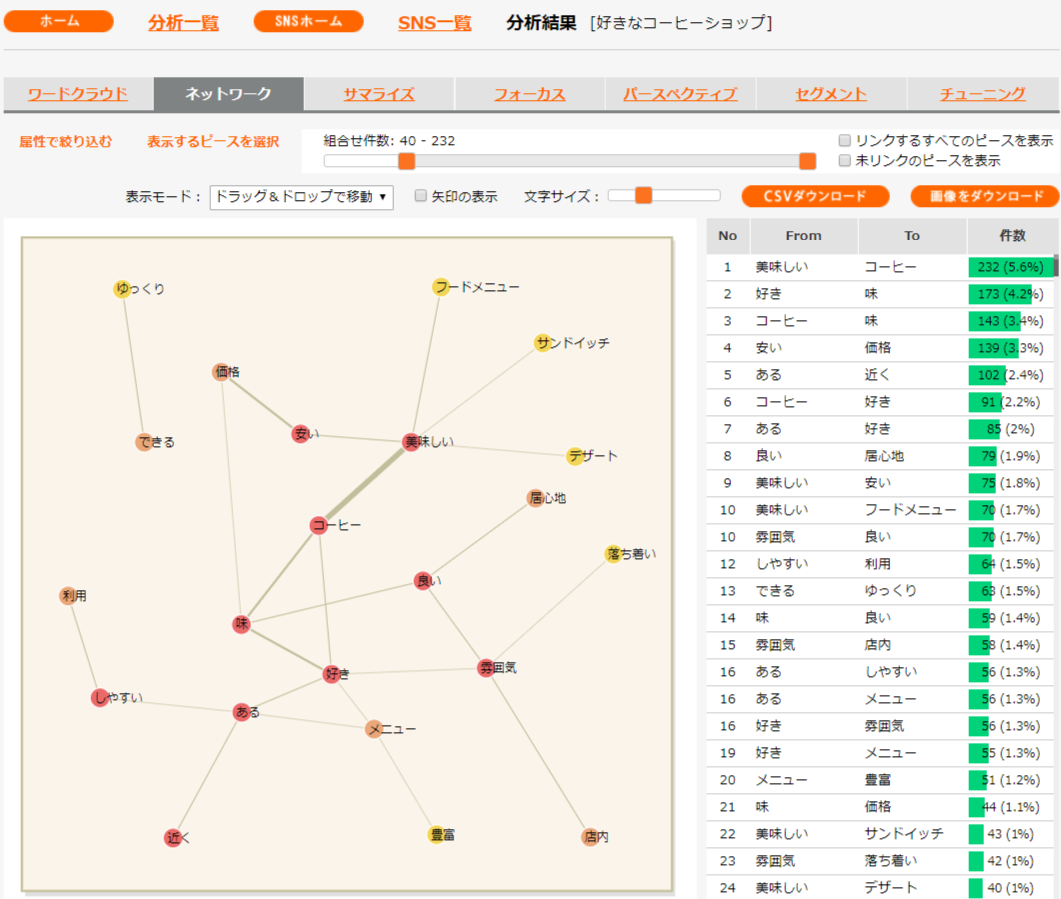Click the 画像をダウンロード button
Image resolution: width=1061 pixels, height=899 pixels.
click(x=984, y=196)
